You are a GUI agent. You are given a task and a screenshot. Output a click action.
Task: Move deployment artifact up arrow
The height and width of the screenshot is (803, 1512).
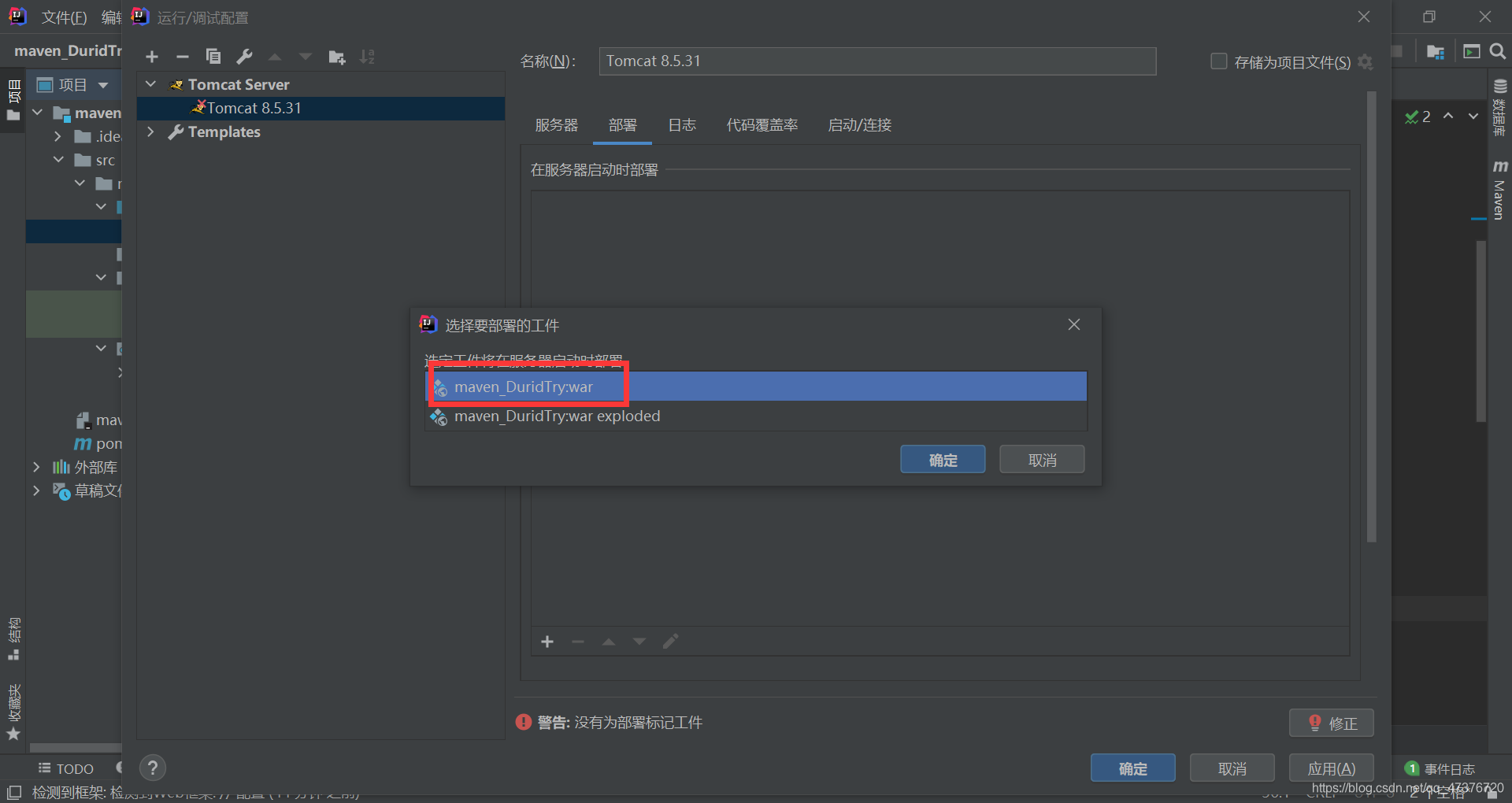click(609, 642)
